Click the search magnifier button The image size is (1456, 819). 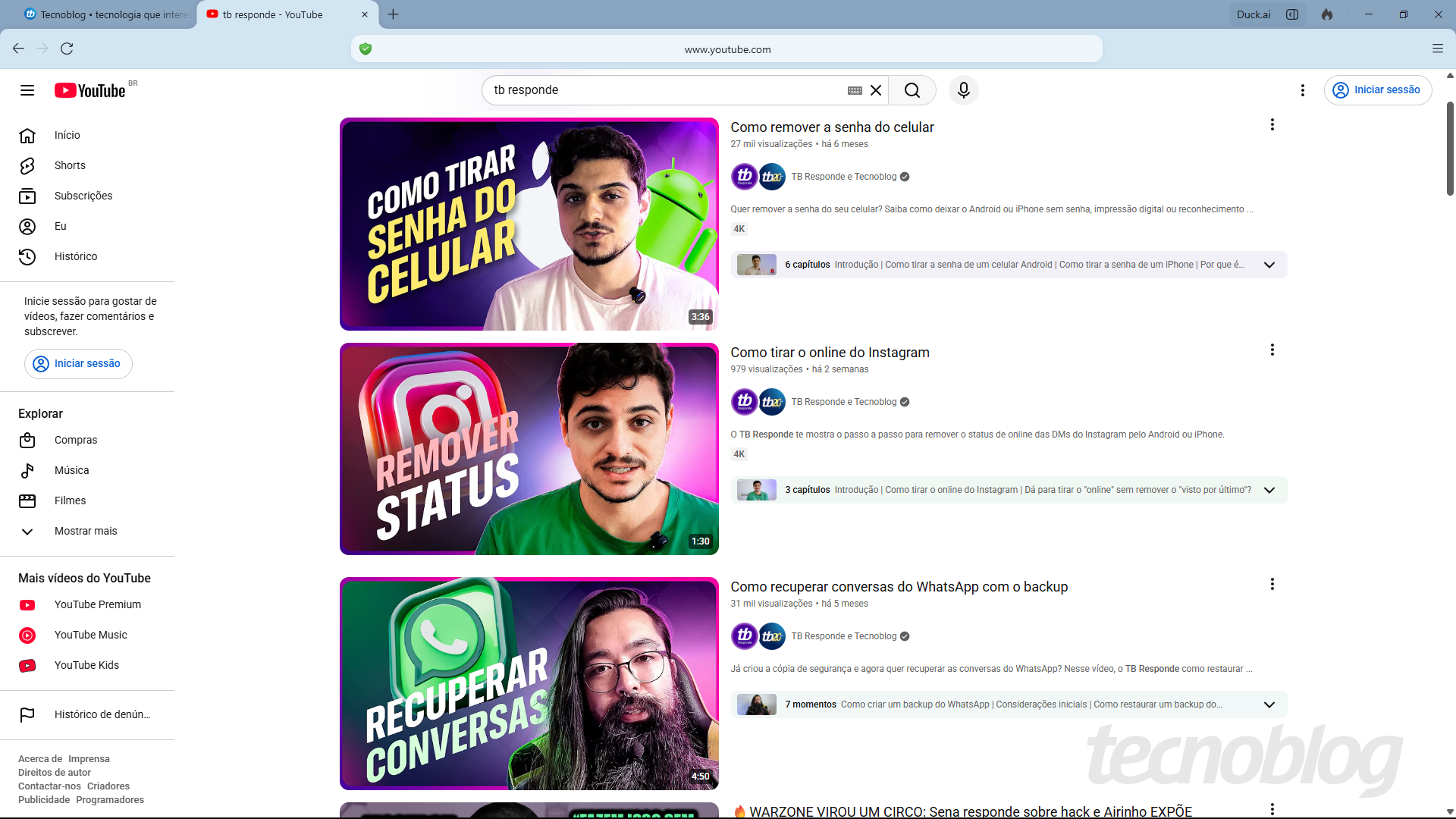(x=912, y=90)
